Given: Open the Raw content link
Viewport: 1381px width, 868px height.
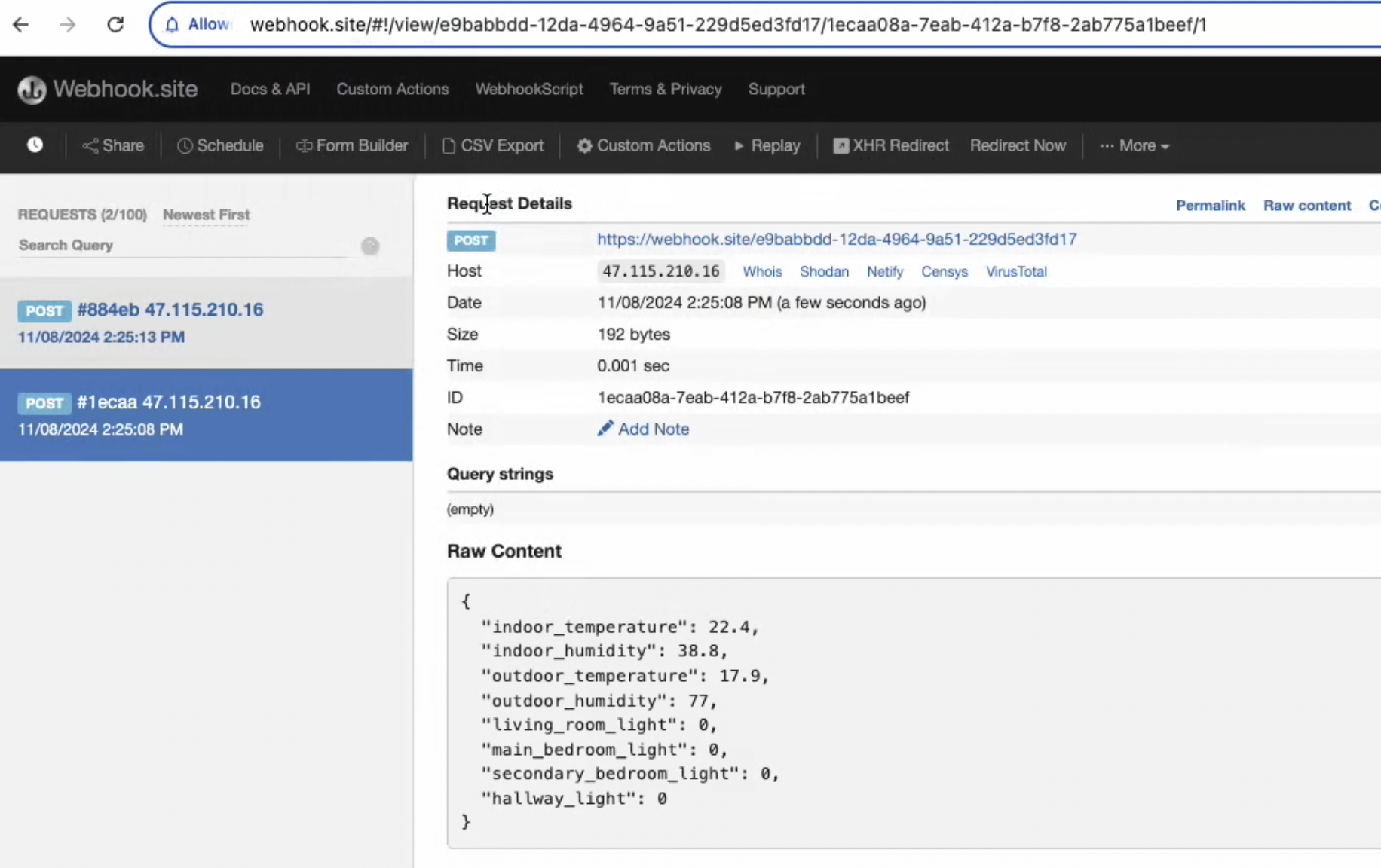Looking at the screenshot, I should (1306, 206).
